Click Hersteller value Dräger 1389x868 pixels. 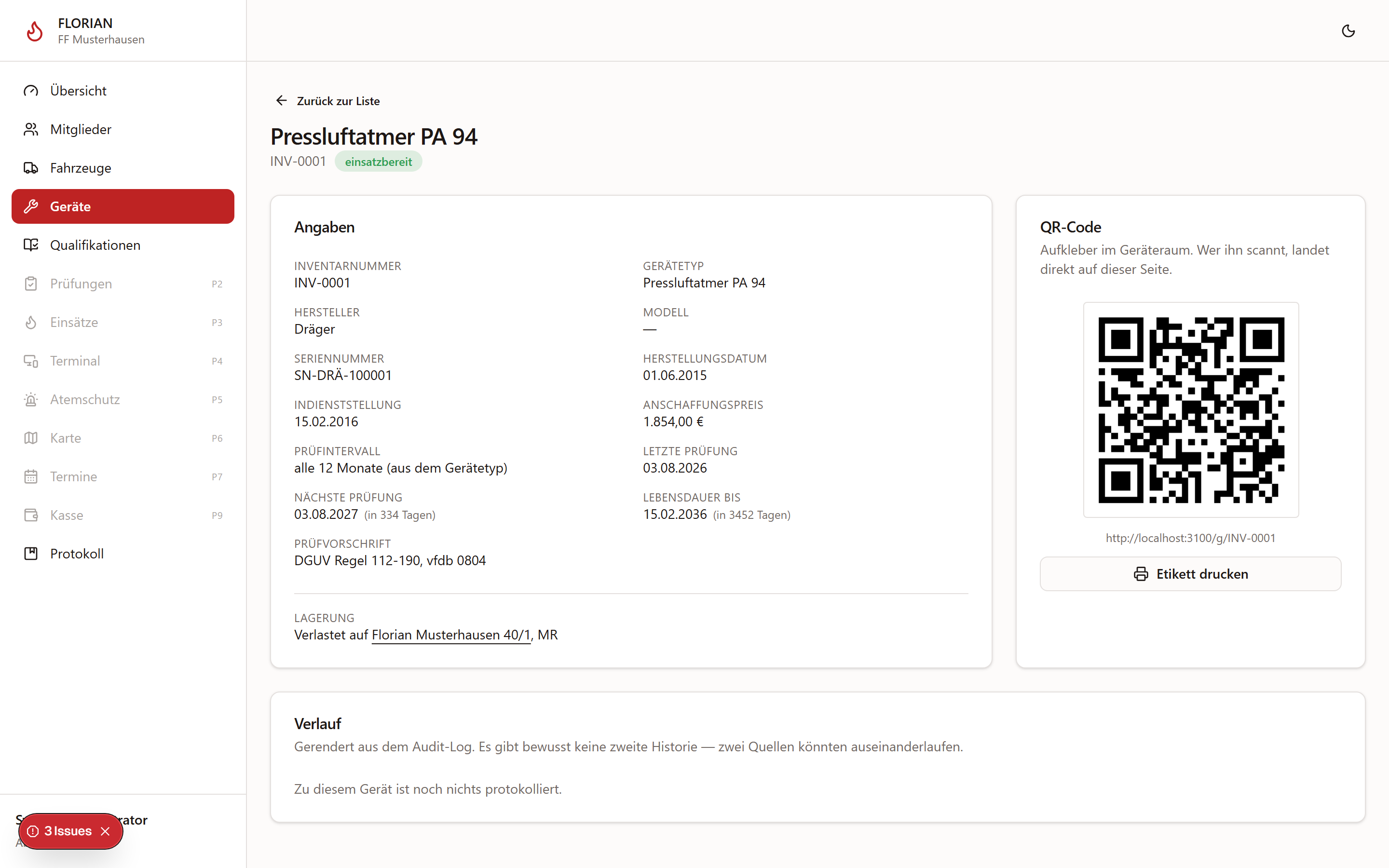(314, 329)
